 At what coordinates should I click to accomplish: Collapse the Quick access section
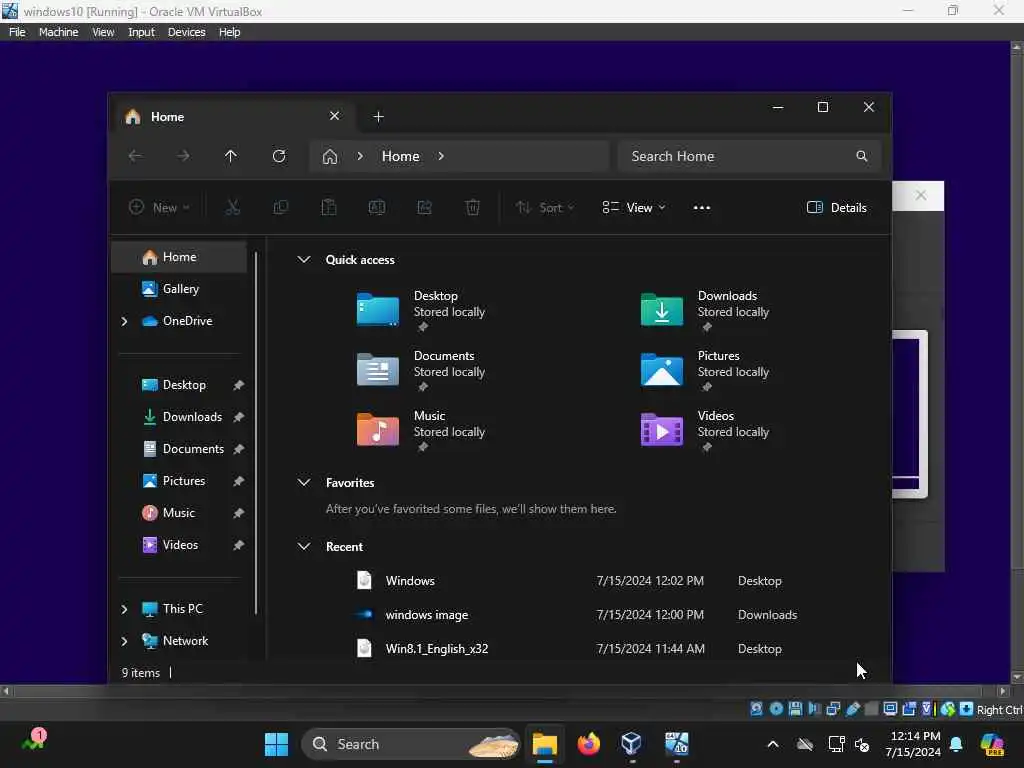(304, 259)
